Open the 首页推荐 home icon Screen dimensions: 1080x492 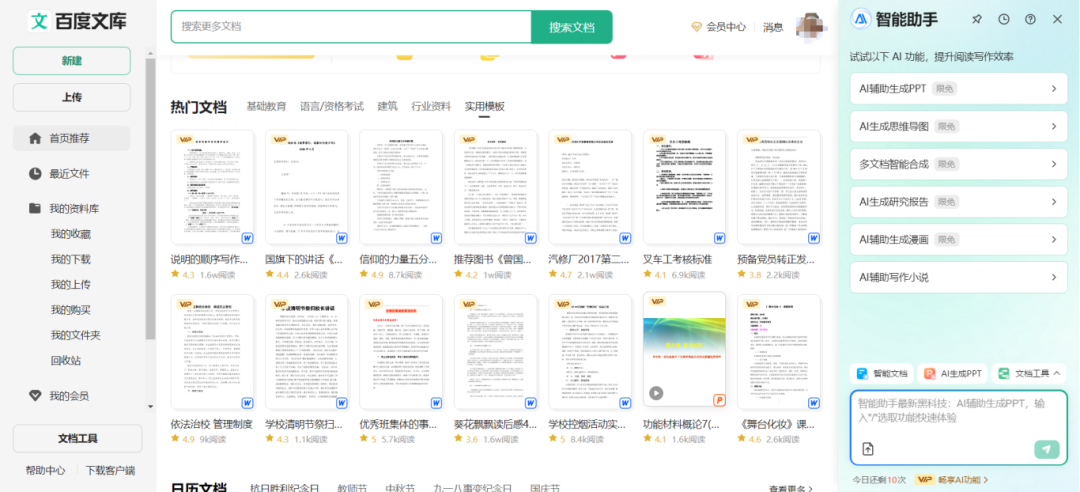click(35, 139)
